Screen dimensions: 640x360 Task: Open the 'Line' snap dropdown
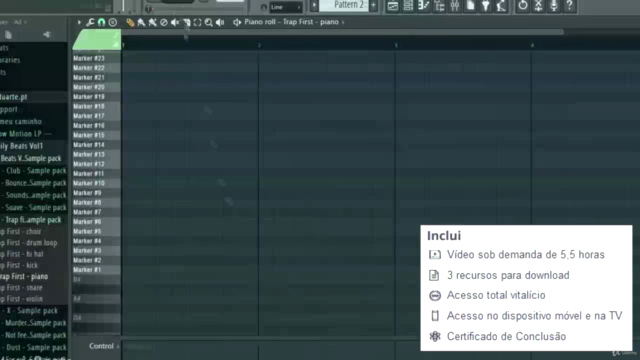285,7
